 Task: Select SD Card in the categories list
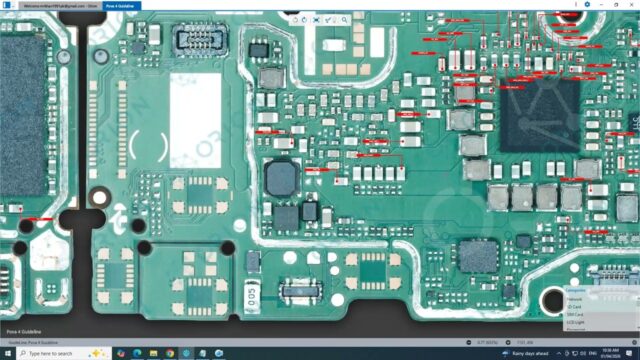574,307
